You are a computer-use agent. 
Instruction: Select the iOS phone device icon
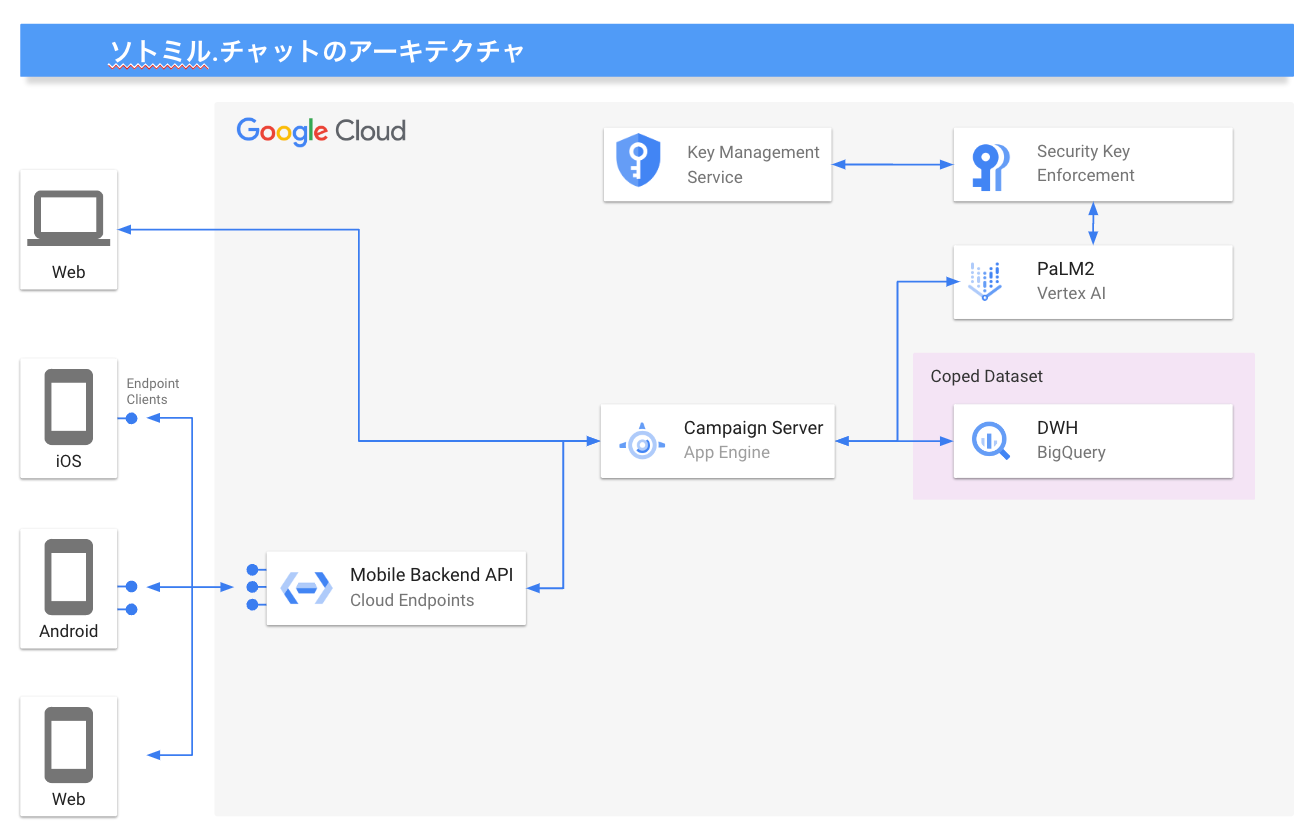[x=69, y=407]
